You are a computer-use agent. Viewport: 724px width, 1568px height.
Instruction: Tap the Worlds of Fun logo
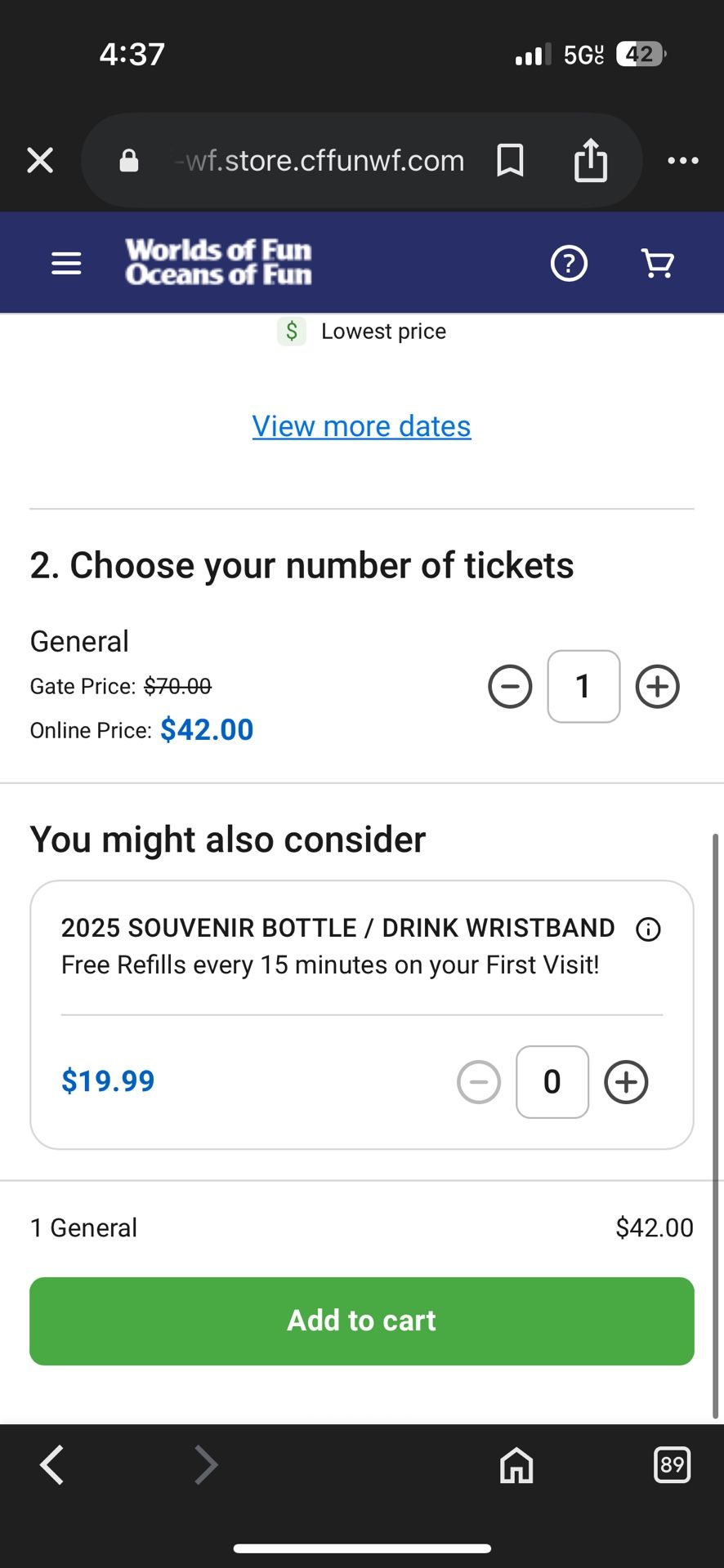point(218,262)
